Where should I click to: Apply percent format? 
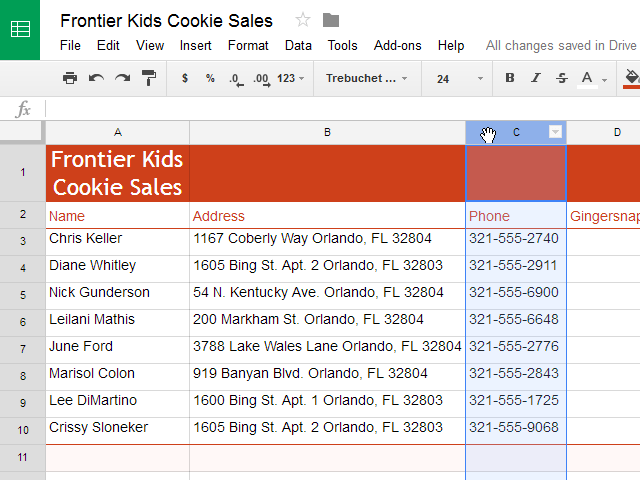(210, 78)
